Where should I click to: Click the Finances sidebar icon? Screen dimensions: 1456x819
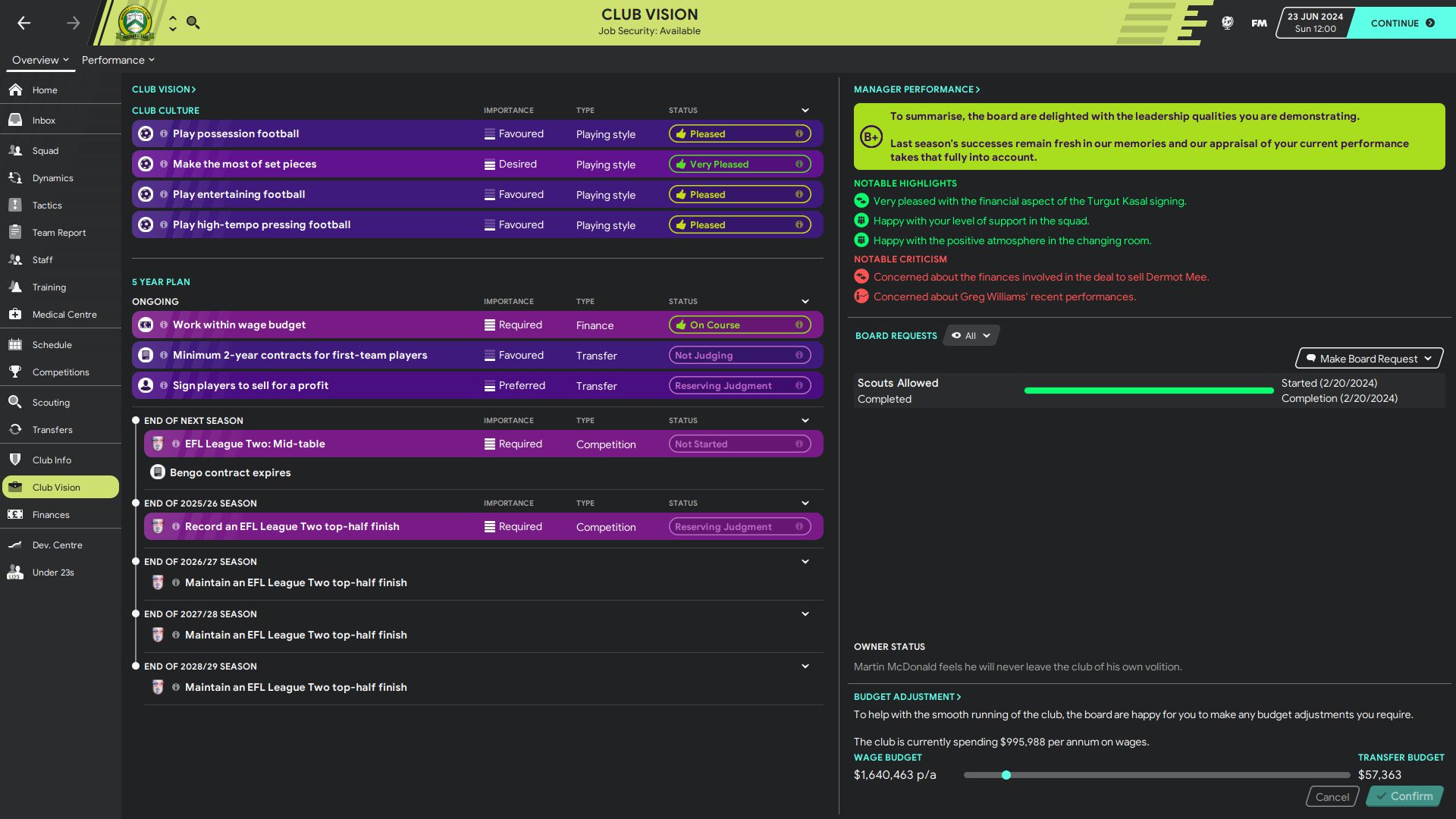(15, 514)
